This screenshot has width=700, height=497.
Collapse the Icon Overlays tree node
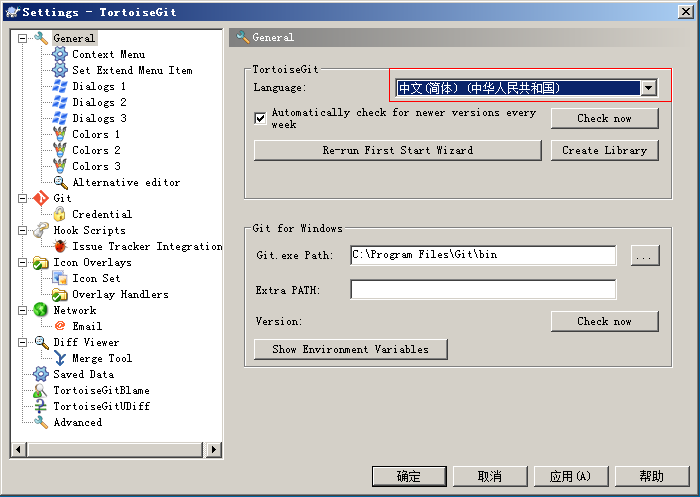(x=22, y=263)
